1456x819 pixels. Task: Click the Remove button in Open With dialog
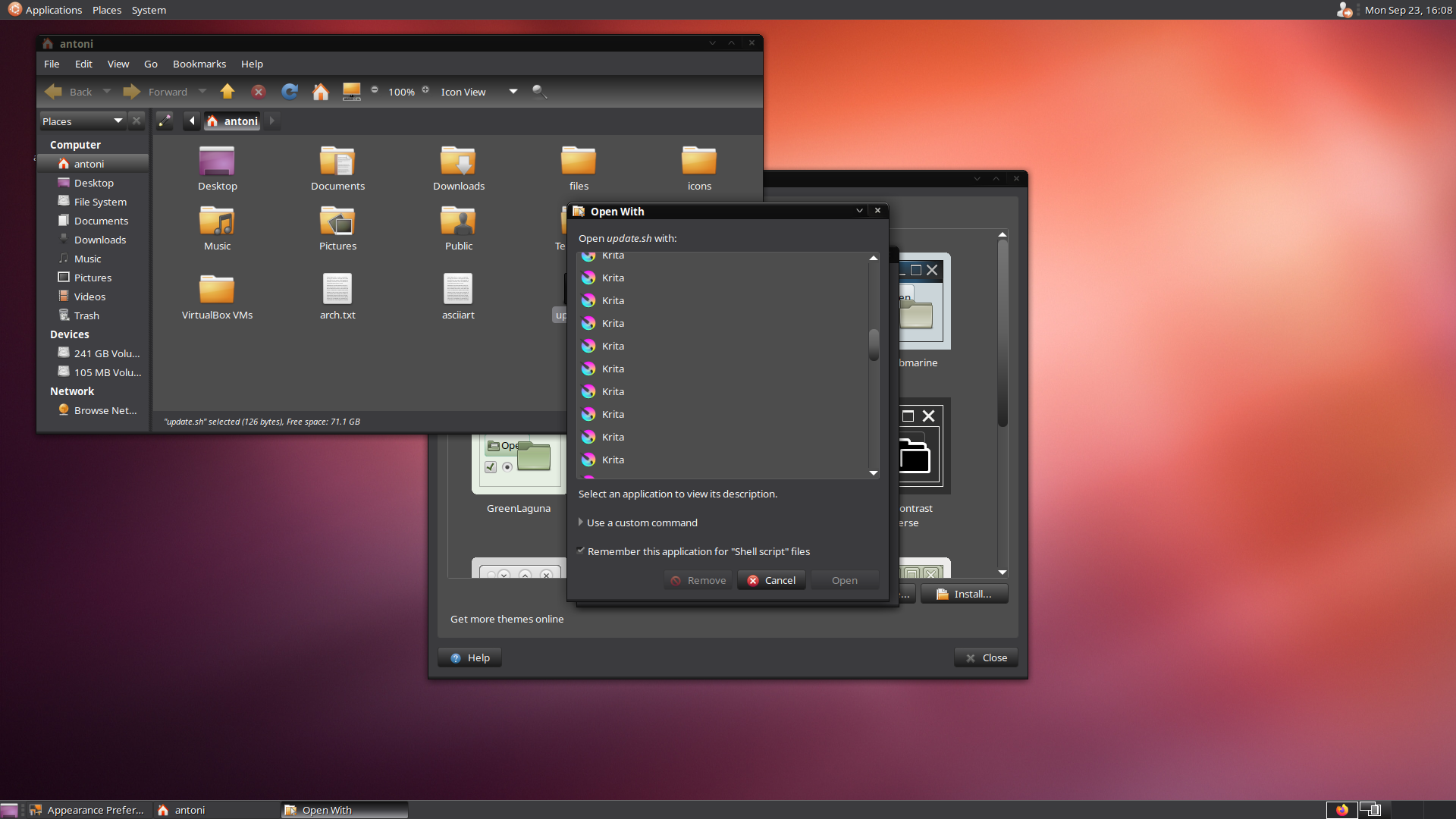698,580
